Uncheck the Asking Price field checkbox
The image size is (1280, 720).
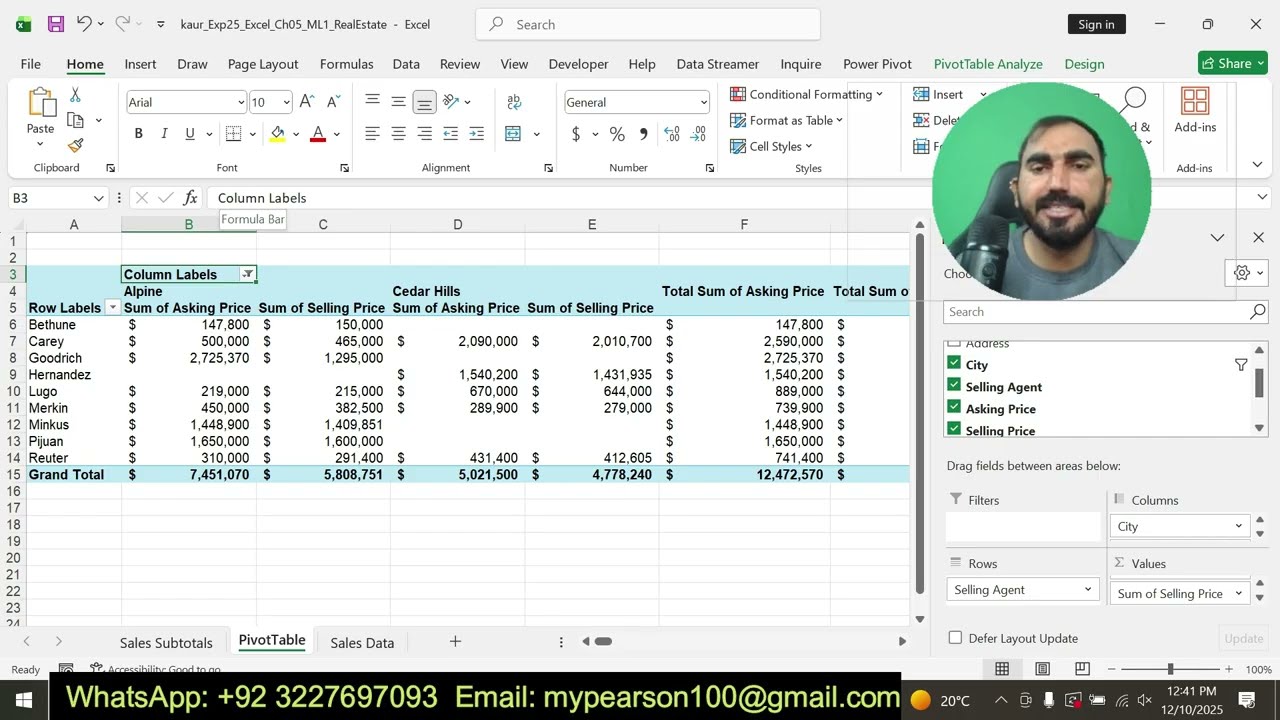tap(954, 408)
